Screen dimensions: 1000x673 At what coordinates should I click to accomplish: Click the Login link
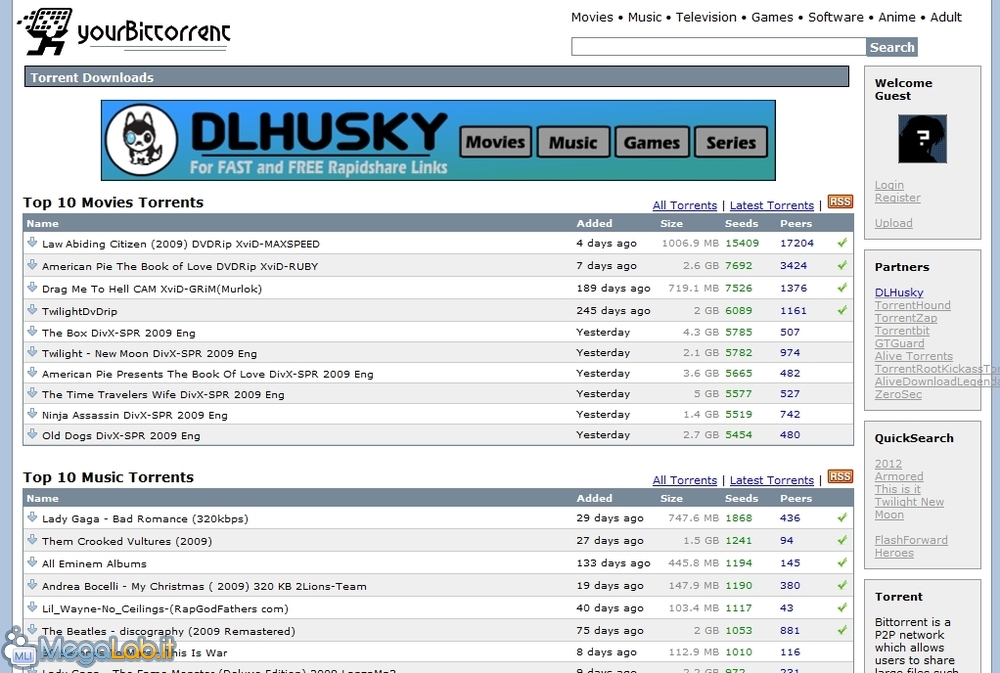(889, 185)
